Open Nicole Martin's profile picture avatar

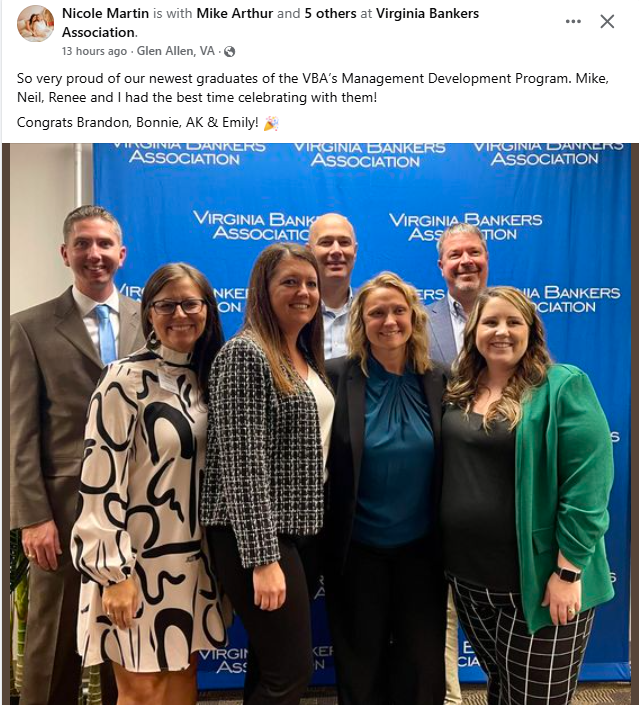coord(36,23)
